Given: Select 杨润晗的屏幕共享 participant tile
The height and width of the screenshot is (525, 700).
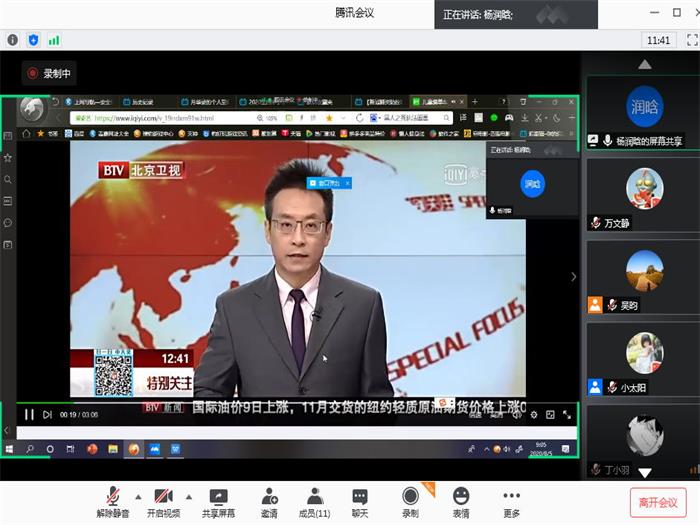Looking at the screenshot, I should (x=643, y=113).
